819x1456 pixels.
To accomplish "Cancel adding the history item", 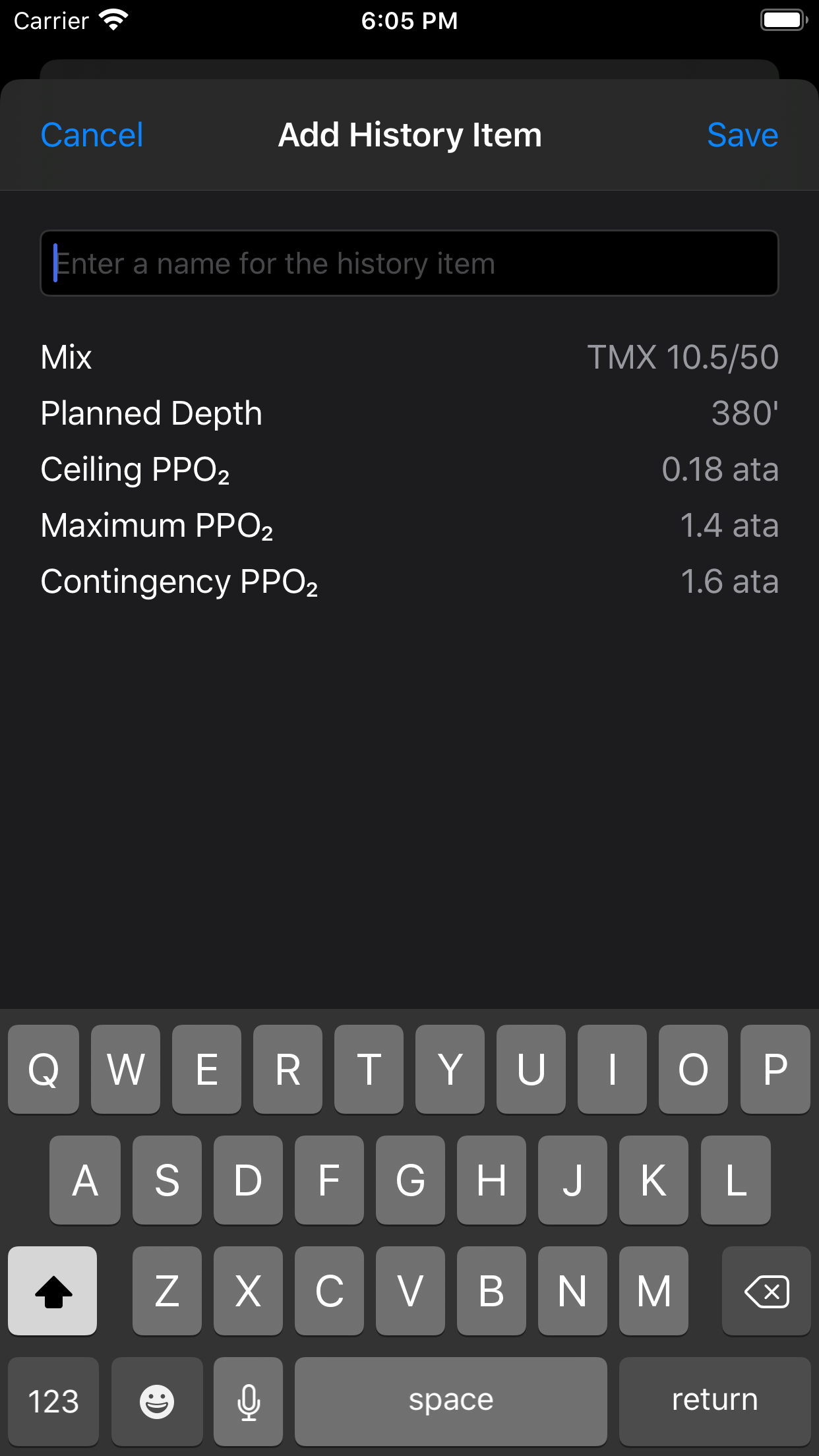I will (x=92, y=135).
